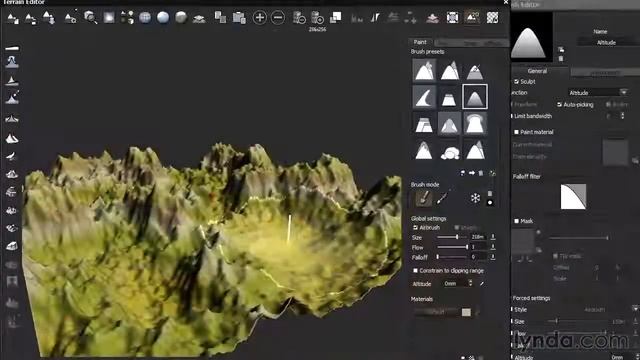This screenshot has width=640, height=360.
Task: Choose the white-framed dome brush preset
Action: [475, 97]
